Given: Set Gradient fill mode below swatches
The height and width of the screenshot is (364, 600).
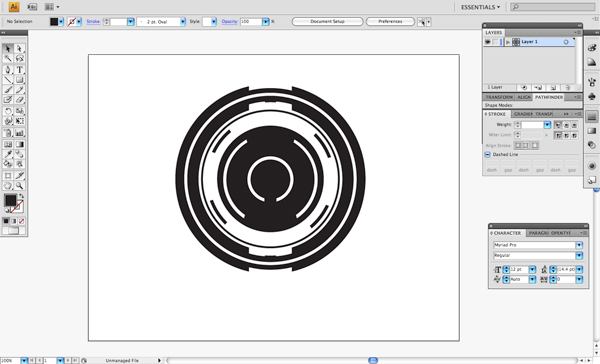Looking at the screenshot, I should tap(14, 221).
